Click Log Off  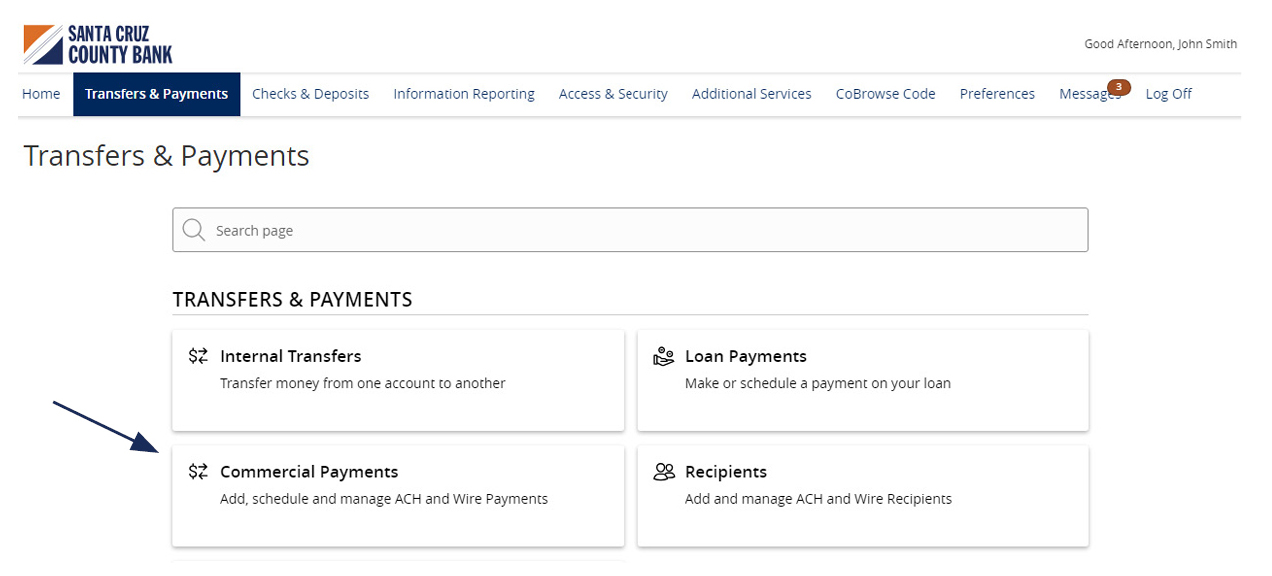tap(1168, 93)
